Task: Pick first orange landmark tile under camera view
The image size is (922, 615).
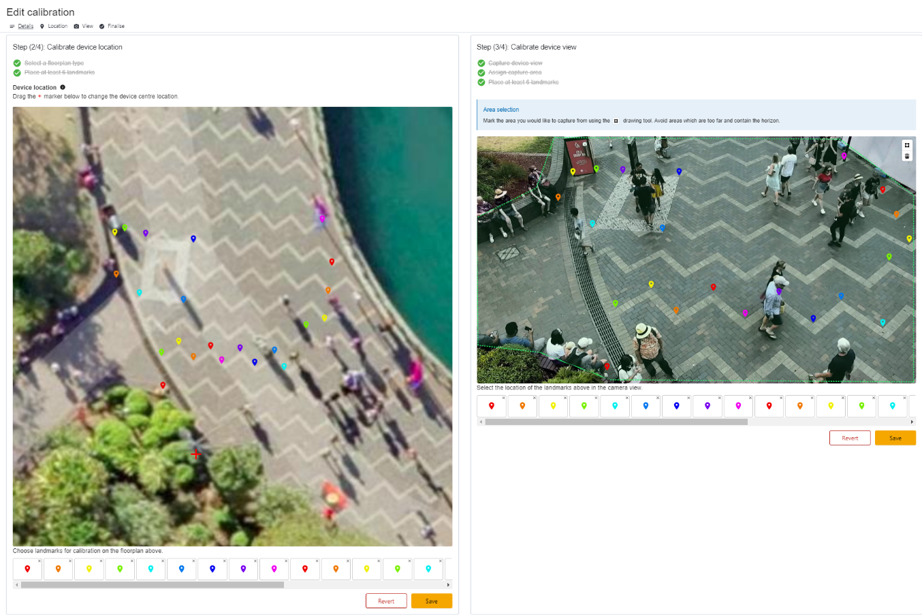Action: click(x=522, y=406)
